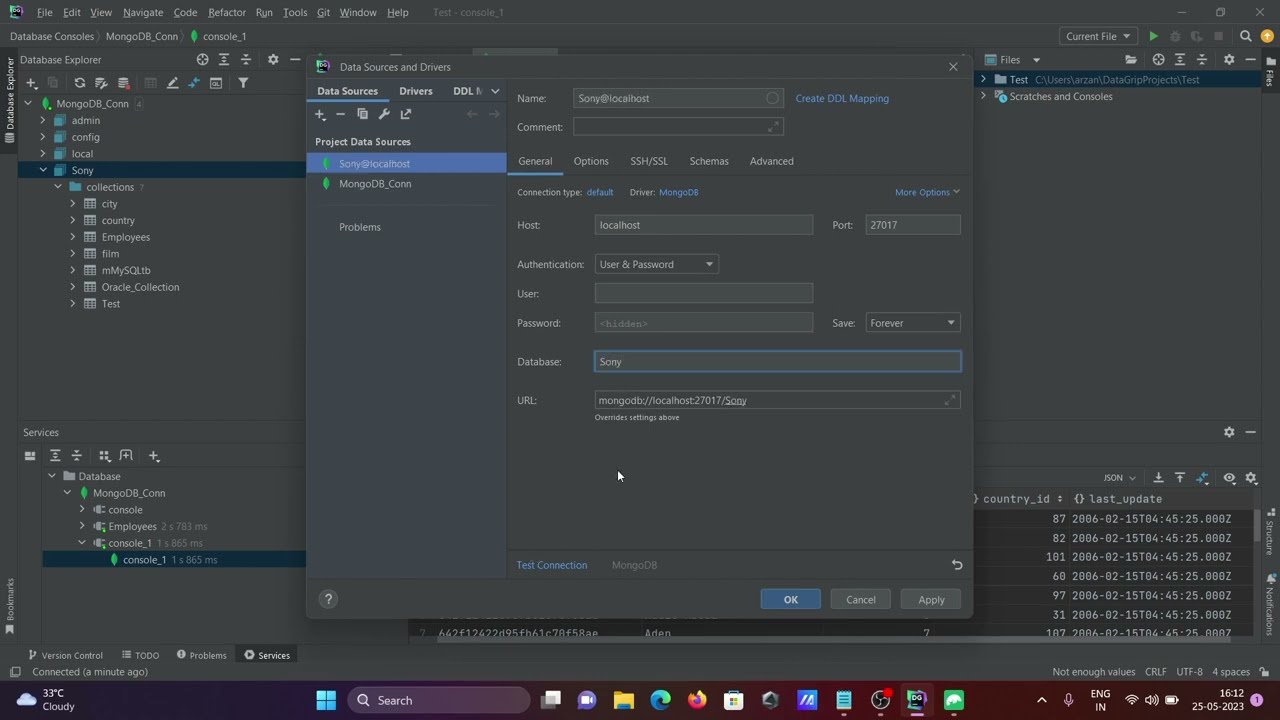Click the refresh icon in Database Explorer toolbar

coord(79,83)
